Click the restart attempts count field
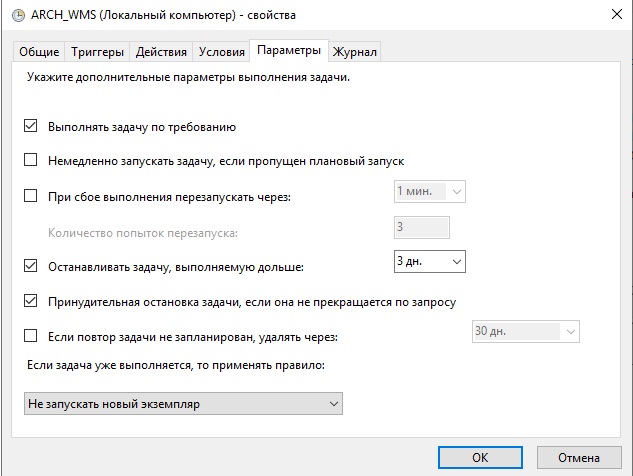 click(x=420, y=227)
